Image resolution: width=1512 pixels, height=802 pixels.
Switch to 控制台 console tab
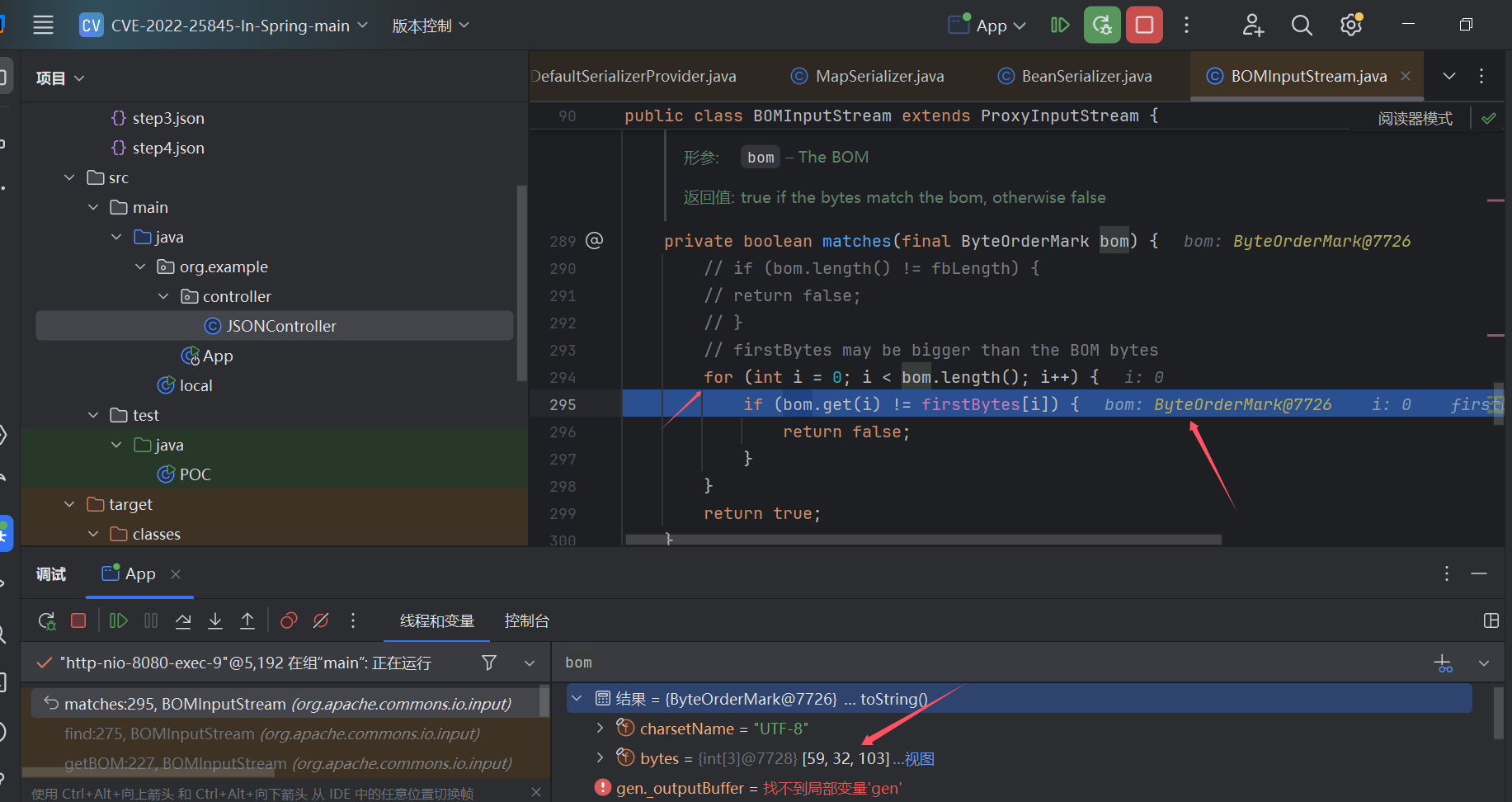click(527, 621)
